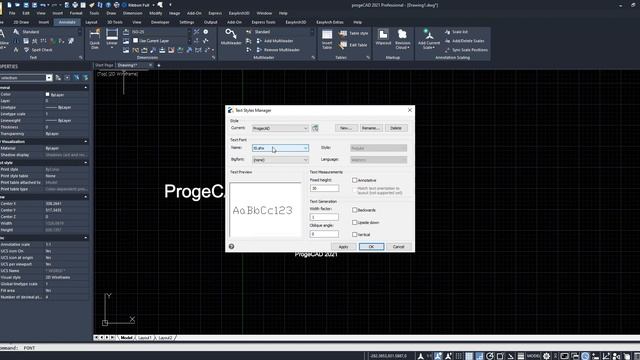
Task: Close the Text Styles Manager dialog
Action: click(x=410, y=110)
